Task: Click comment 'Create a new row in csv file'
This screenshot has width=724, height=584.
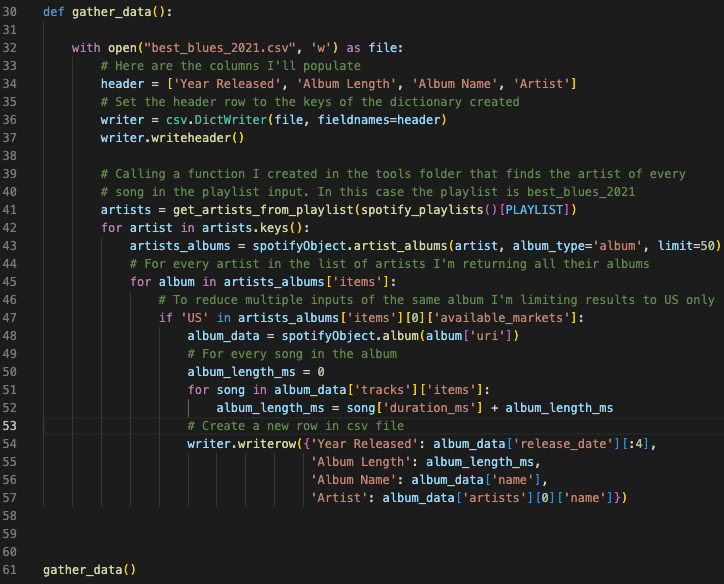Action: click(x=296, y=426)
